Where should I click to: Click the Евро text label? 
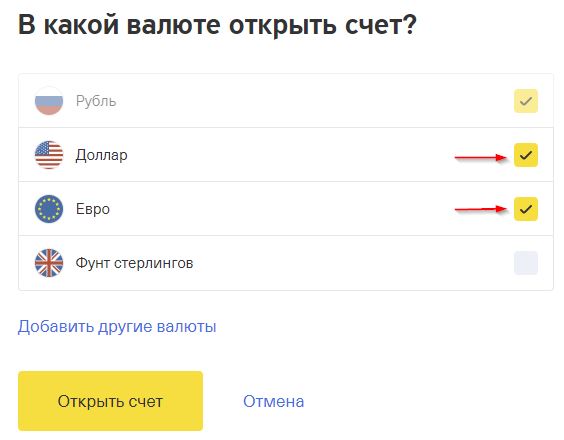pos(93,209)
